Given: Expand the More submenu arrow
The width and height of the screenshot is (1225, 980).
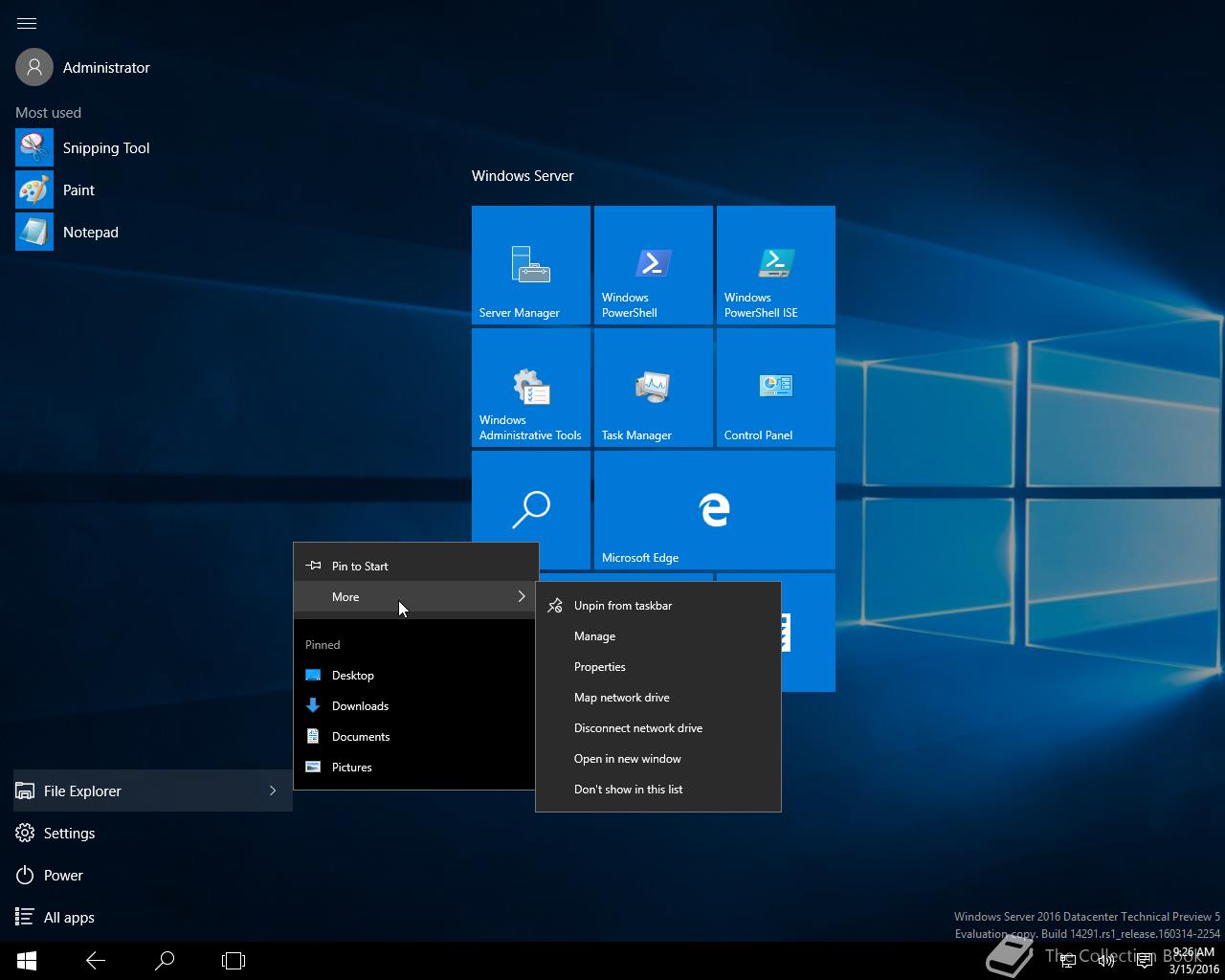Looking at the screenshot, I should coord(522,596).
